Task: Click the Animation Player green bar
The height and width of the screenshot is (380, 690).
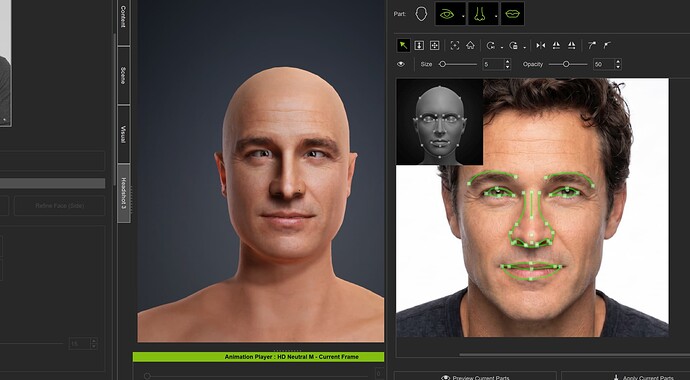Action: 258,357
